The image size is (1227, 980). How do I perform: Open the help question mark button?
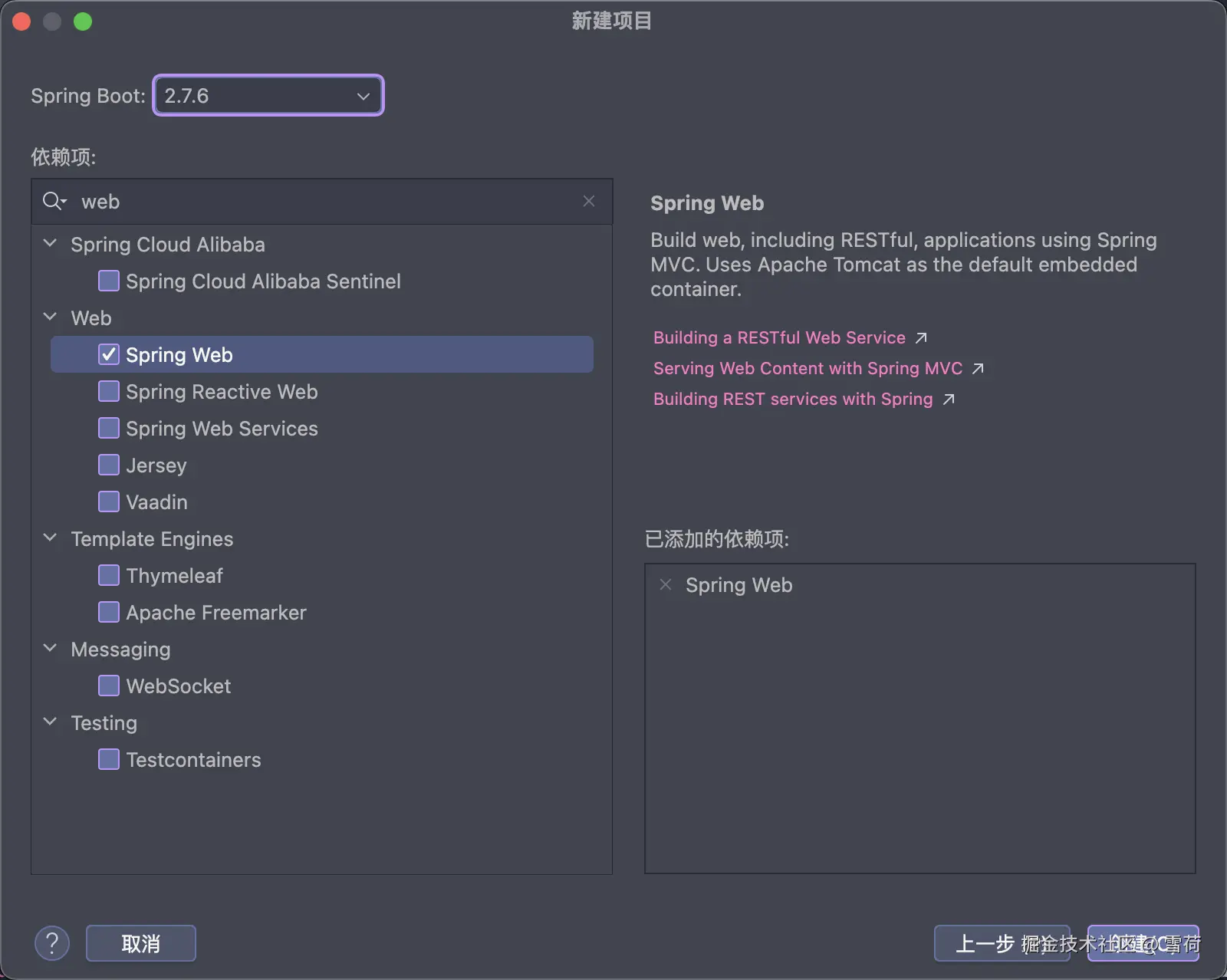52,943
